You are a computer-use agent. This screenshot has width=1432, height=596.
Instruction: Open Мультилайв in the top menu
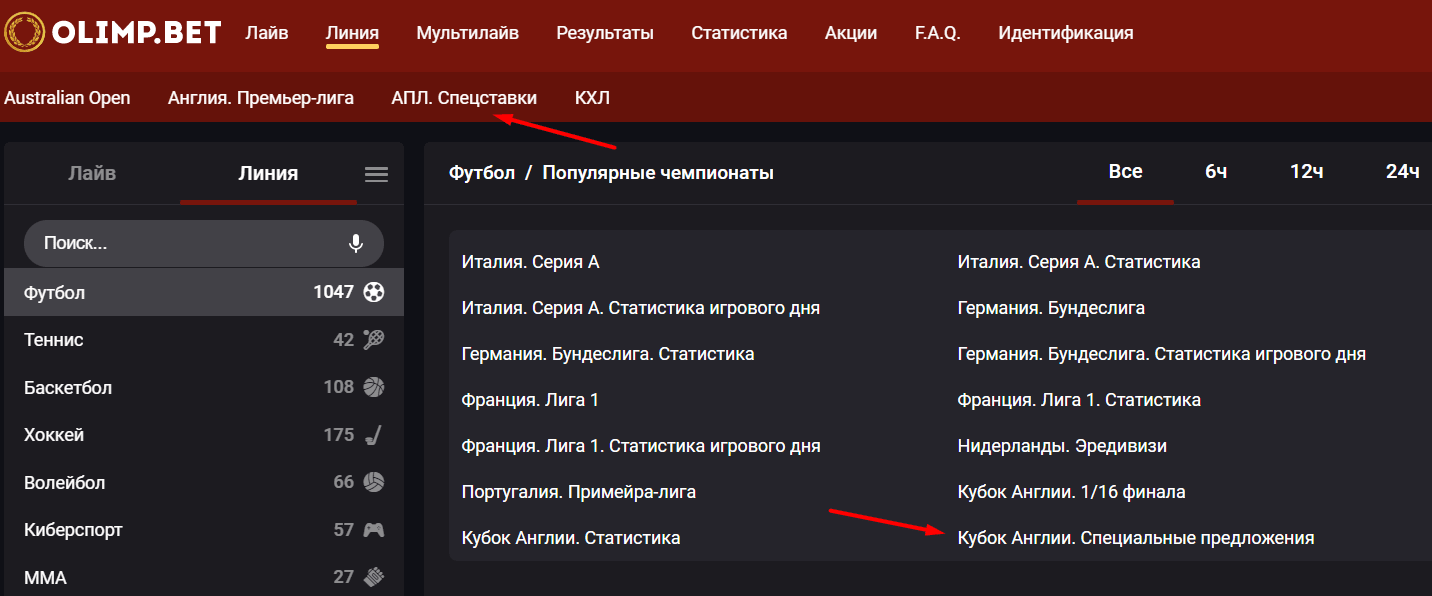pyautogui.click(x=467, y=33)
